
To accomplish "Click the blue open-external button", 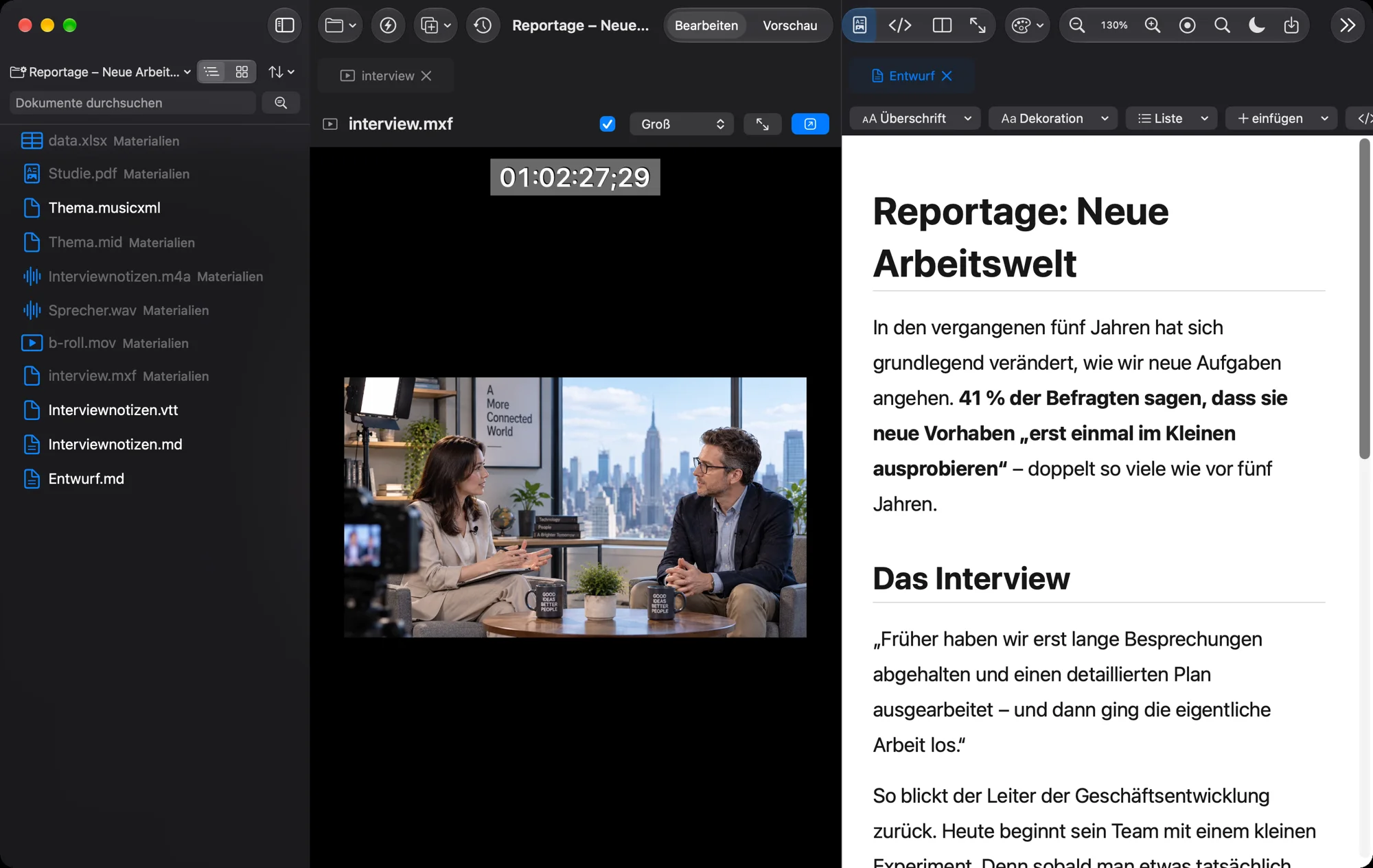I will [x=810, y=124].
